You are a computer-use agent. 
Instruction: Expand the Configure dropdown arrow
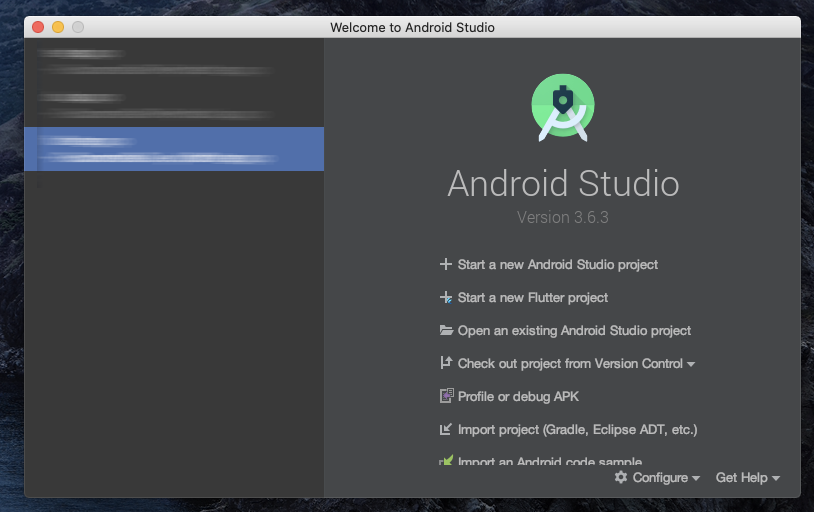click(696, 478)
